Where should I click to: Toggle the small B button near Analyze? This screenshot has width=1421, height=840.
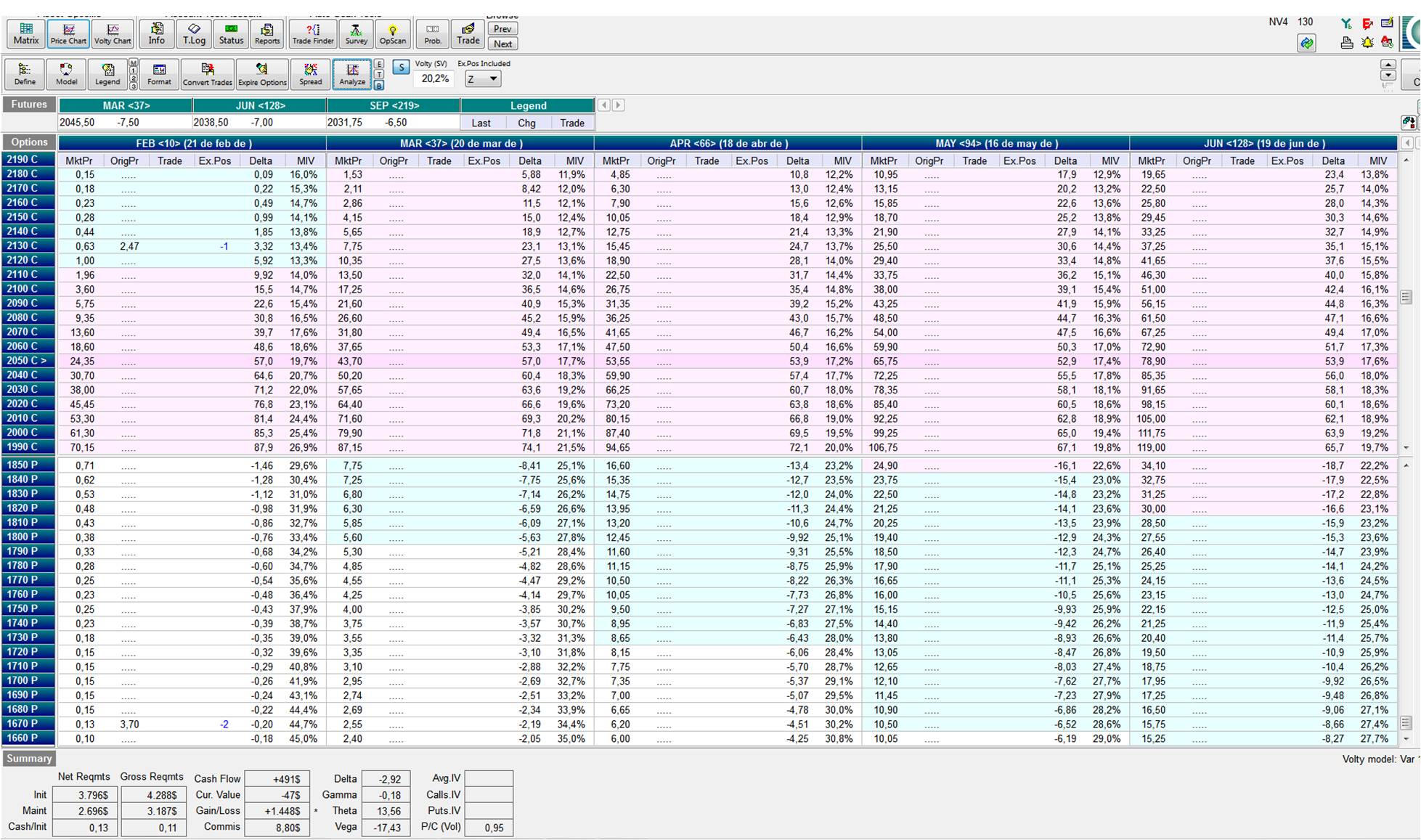coord(379,86)
